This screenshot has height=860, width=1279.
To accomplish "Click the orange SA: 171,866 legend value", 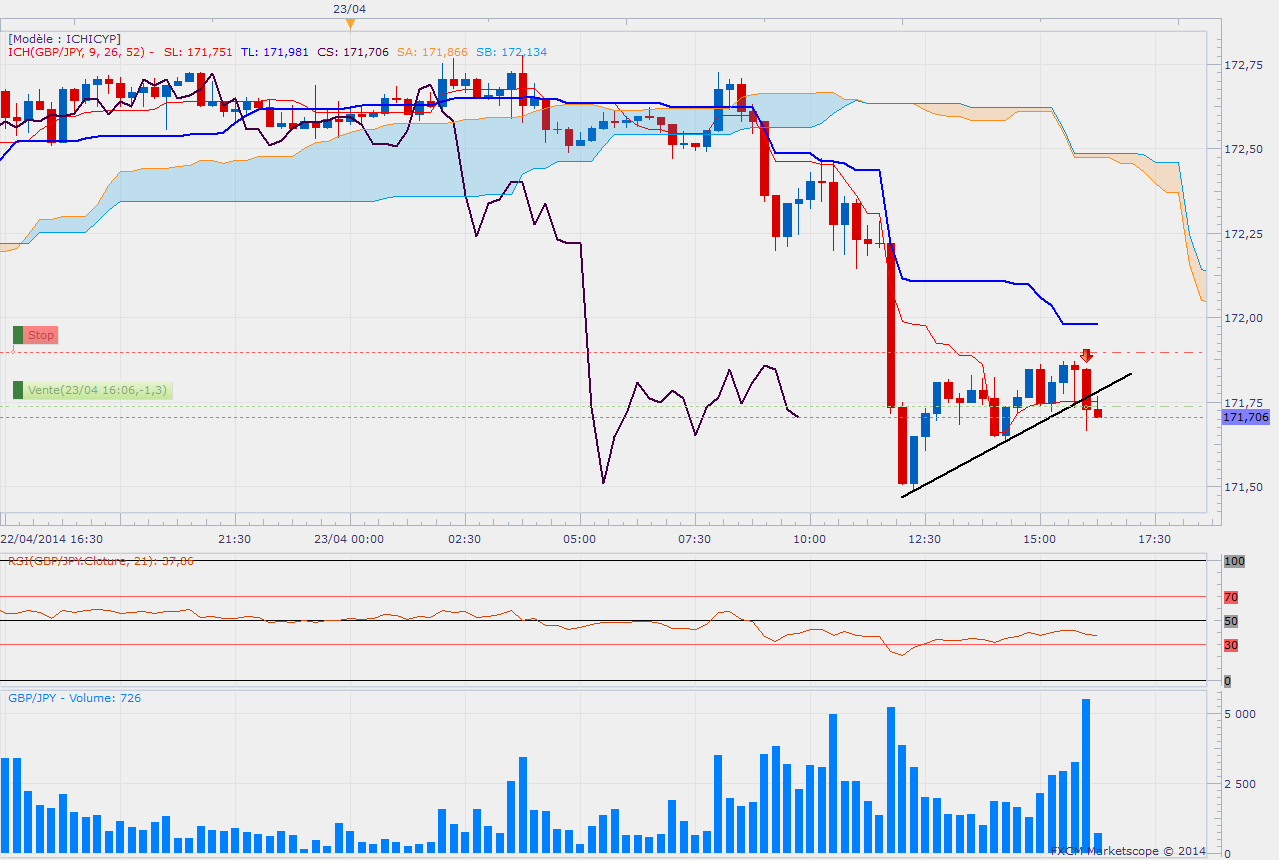I will coord(432,52).
